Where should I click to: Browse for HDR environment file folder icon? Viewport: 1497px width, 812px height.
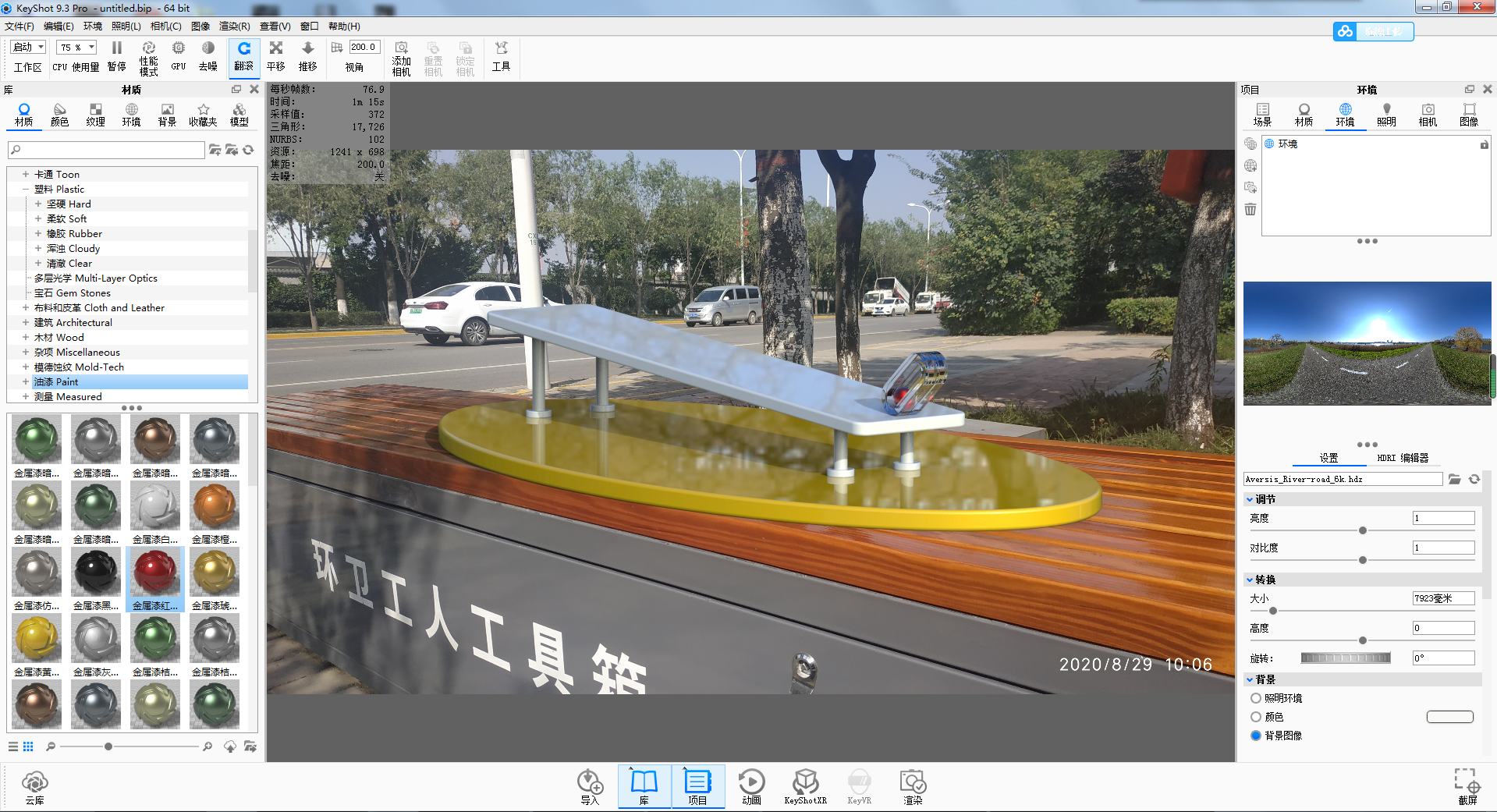point(1455,479)
